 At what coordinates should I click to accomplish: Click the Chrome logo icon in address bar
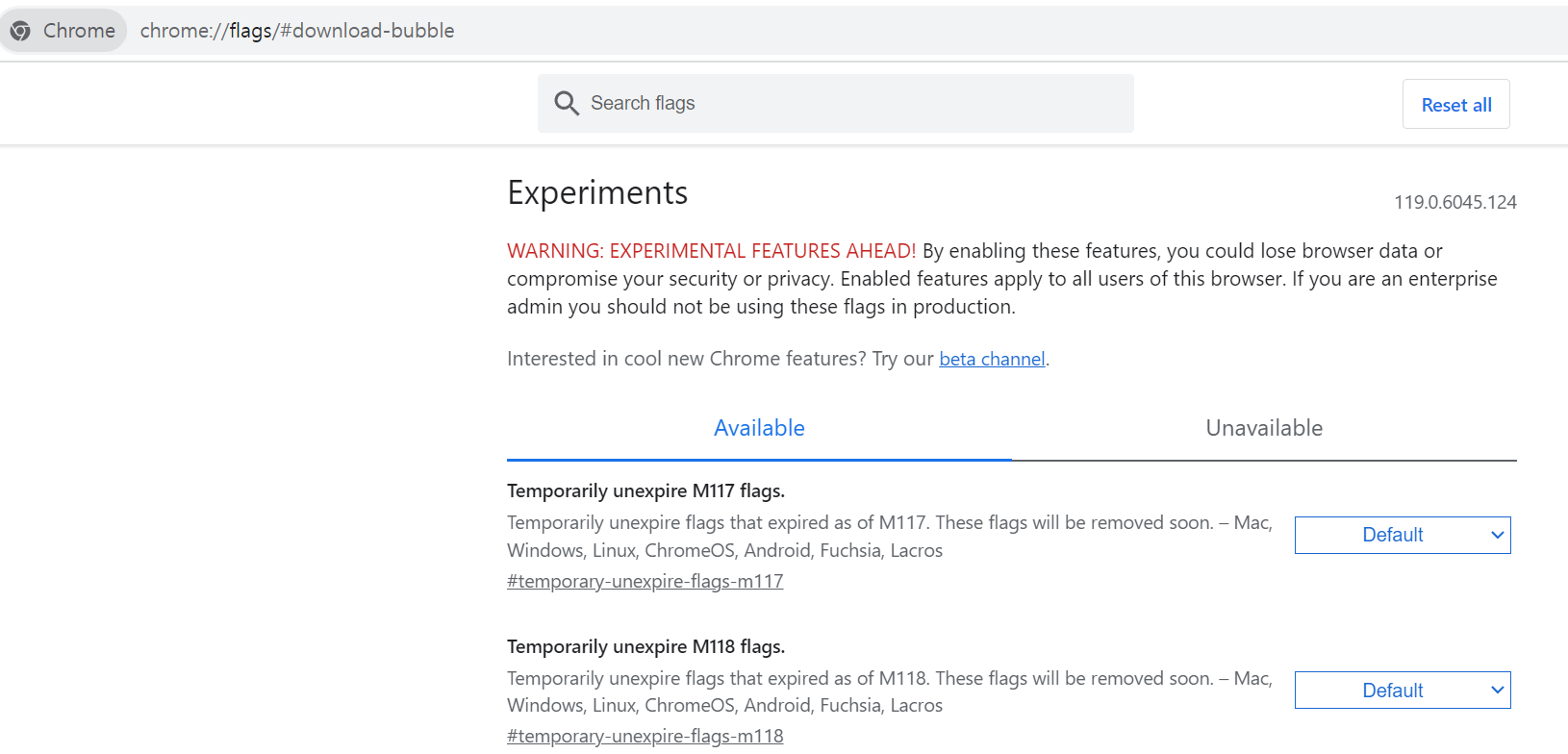point(20,31)
